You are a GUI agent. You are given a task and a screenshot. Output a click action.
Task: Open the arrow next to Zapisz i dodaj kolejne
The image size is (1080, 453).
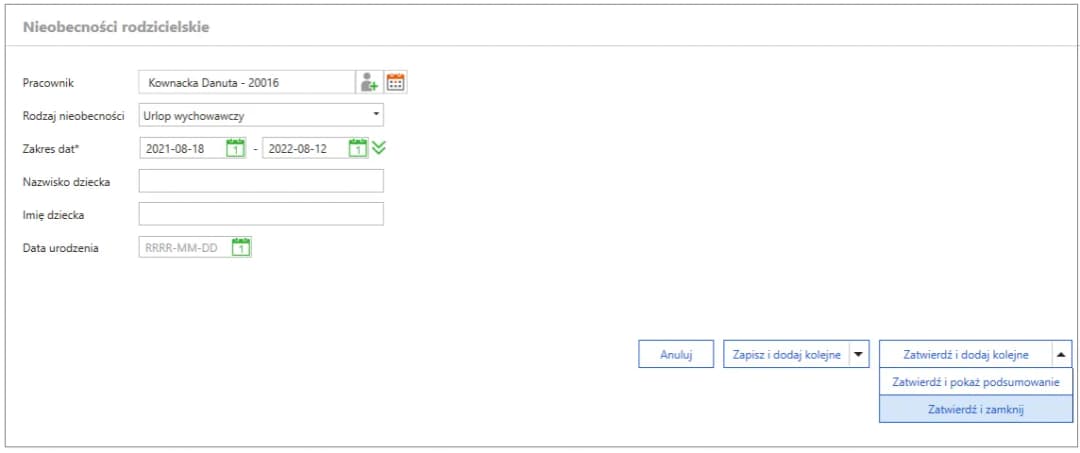pos(858,354)
